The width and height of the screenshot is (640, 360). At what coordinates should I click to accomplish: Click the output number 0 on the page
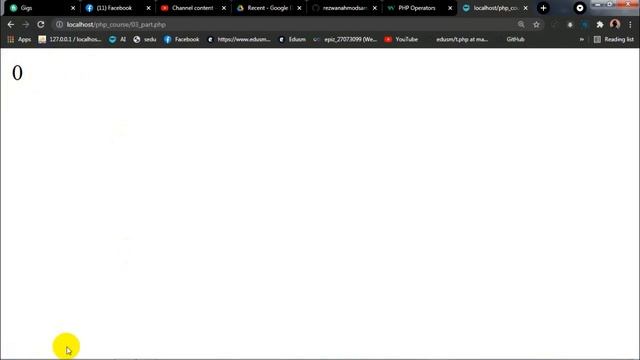(17, 73)
